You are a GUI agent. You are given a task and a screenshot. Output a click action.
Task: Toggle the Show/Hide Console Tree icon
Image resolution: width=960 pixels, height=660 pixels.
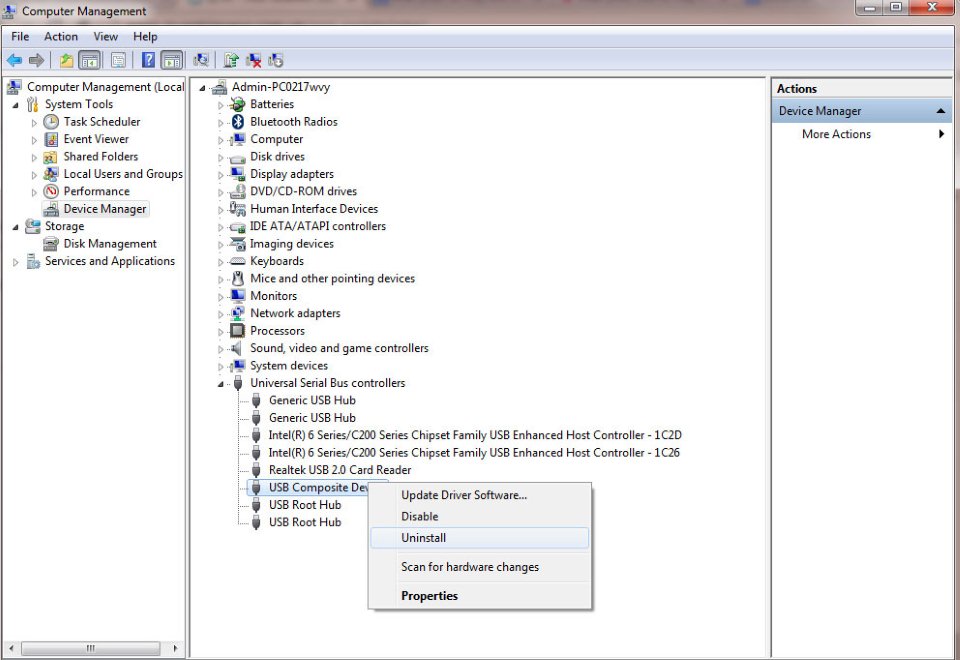[x=89, y=60]
